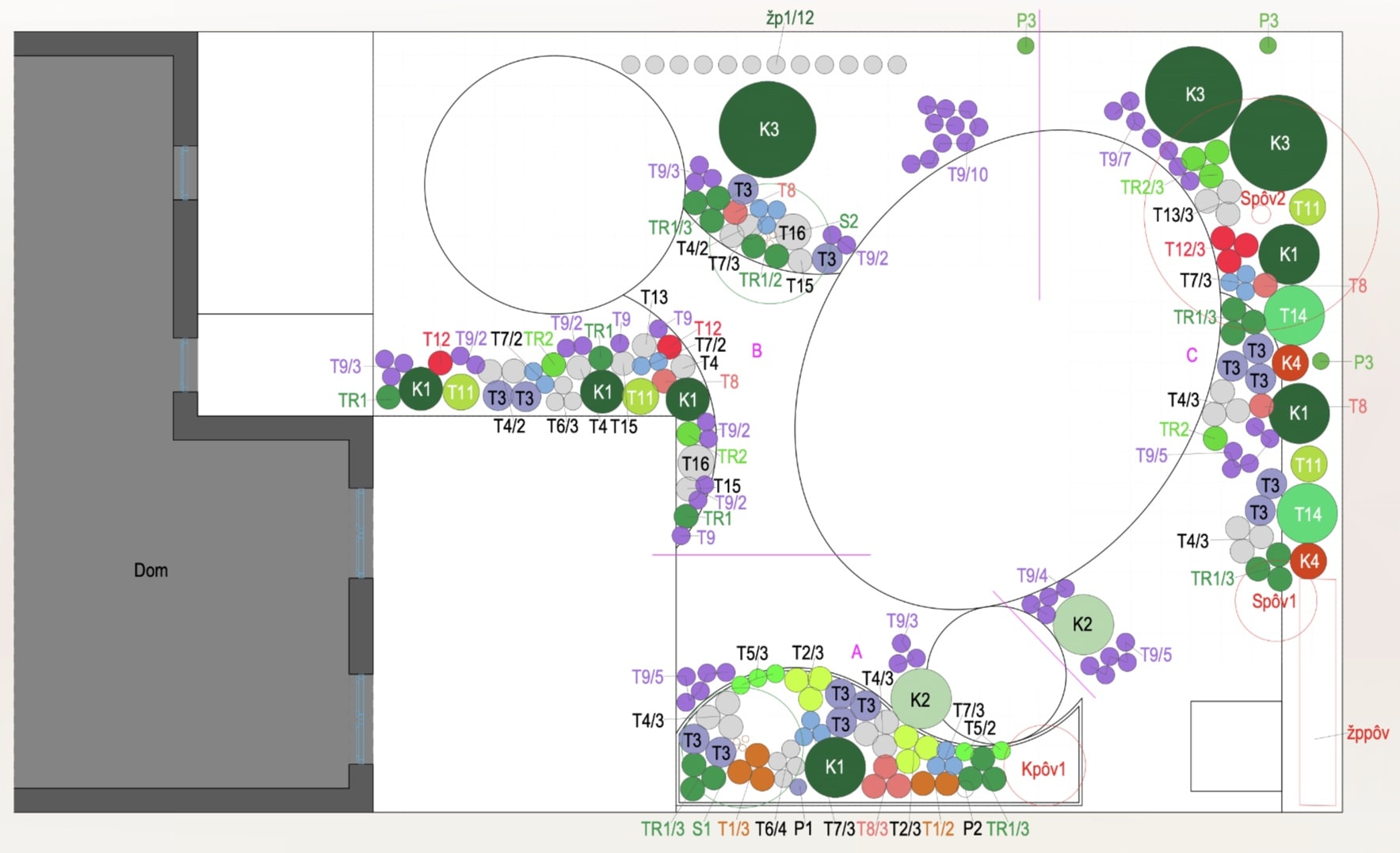Select the empty square in bottom right
The height and width of the screenshot is (853, 1400).
pyautogui.click(x=1235, y=745)
